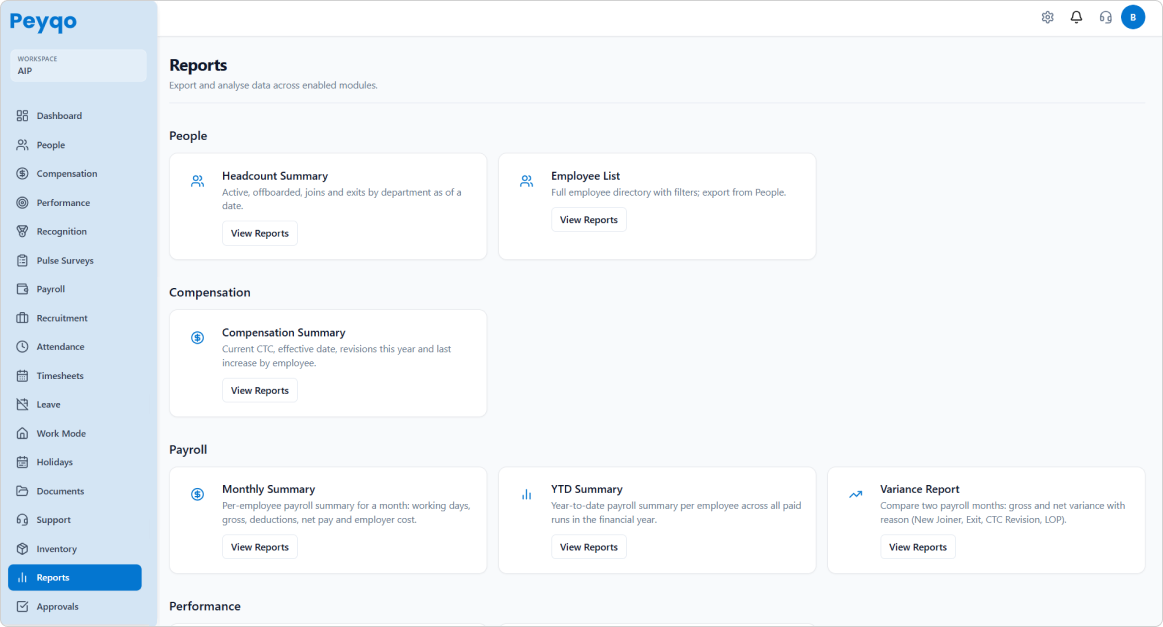
Task: Click the headset help icon in header
Action: [x=1105, y=17]
